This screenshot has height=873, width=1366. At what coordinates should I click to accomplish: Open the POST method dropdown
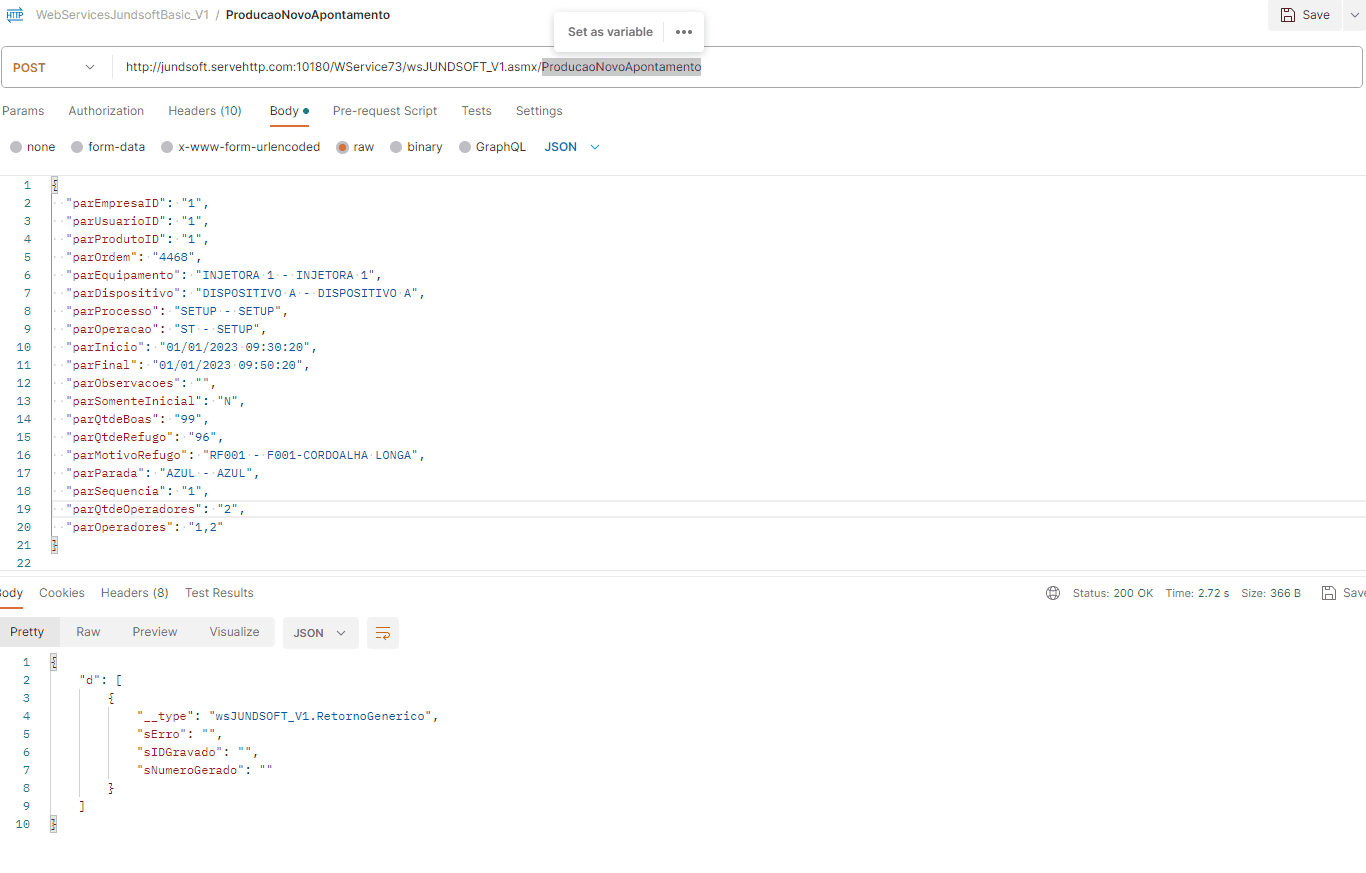coord(55,67)
